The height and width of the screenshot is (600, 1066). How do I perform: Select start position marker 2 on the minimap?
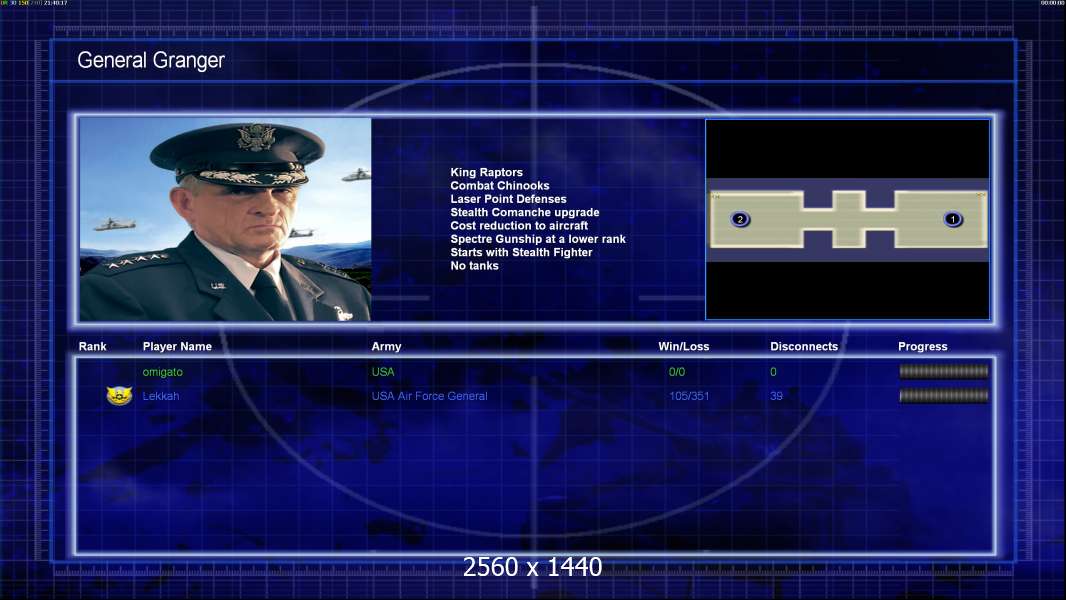(x=740, y=219)
